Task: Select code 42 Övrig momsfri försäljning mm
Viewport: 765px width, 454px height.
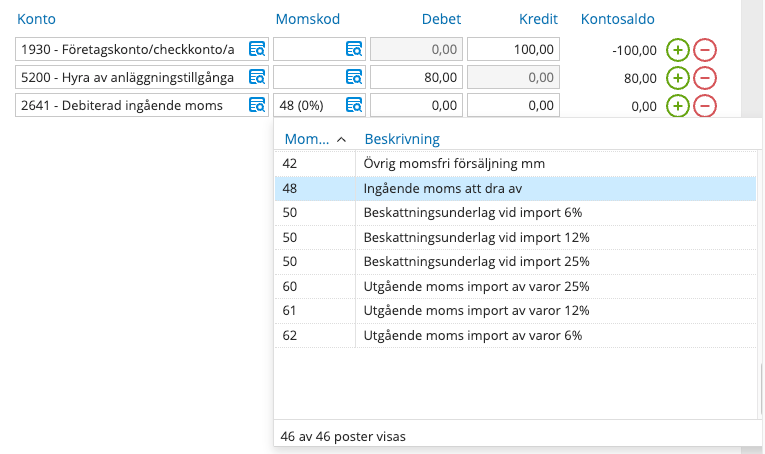Action: (x=515, y=163)
